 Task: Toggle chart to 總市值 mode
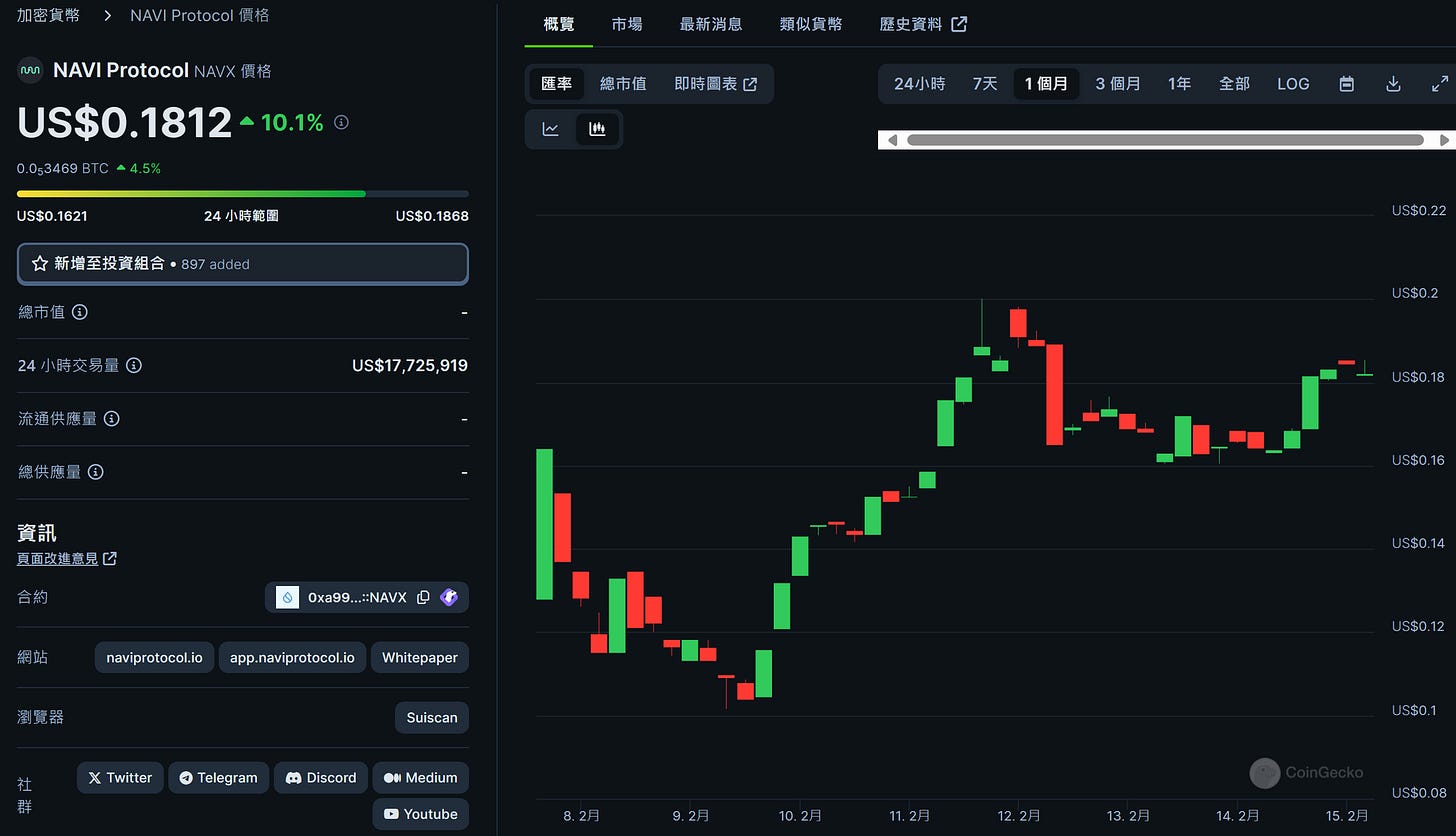click(x=623, y=84)
